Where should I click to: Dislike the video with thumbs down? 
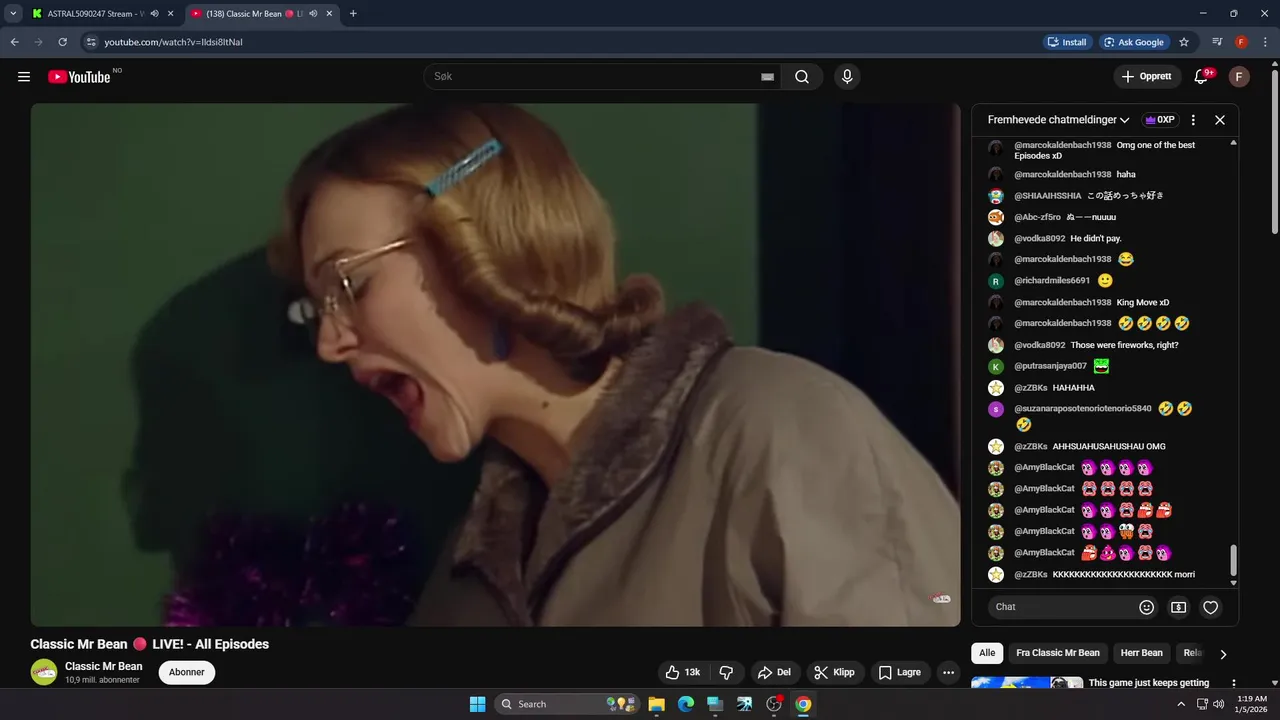(727, 672)
